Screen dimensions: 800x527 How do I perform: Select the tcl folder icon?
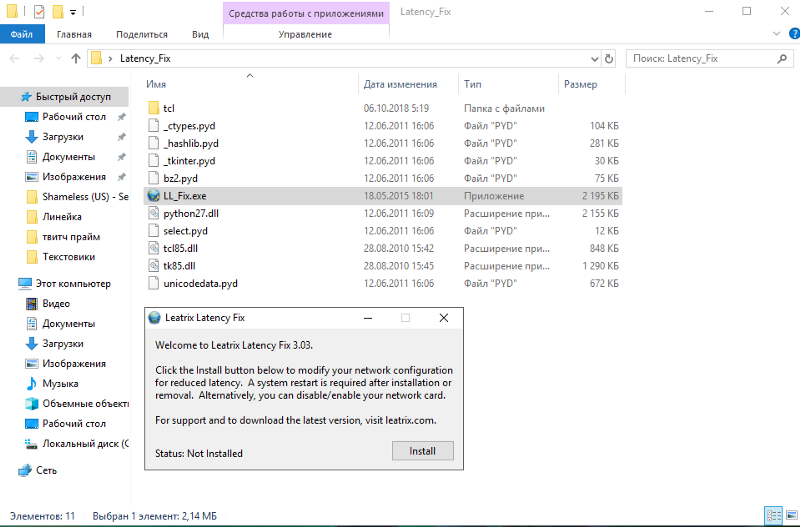(154, 108)
